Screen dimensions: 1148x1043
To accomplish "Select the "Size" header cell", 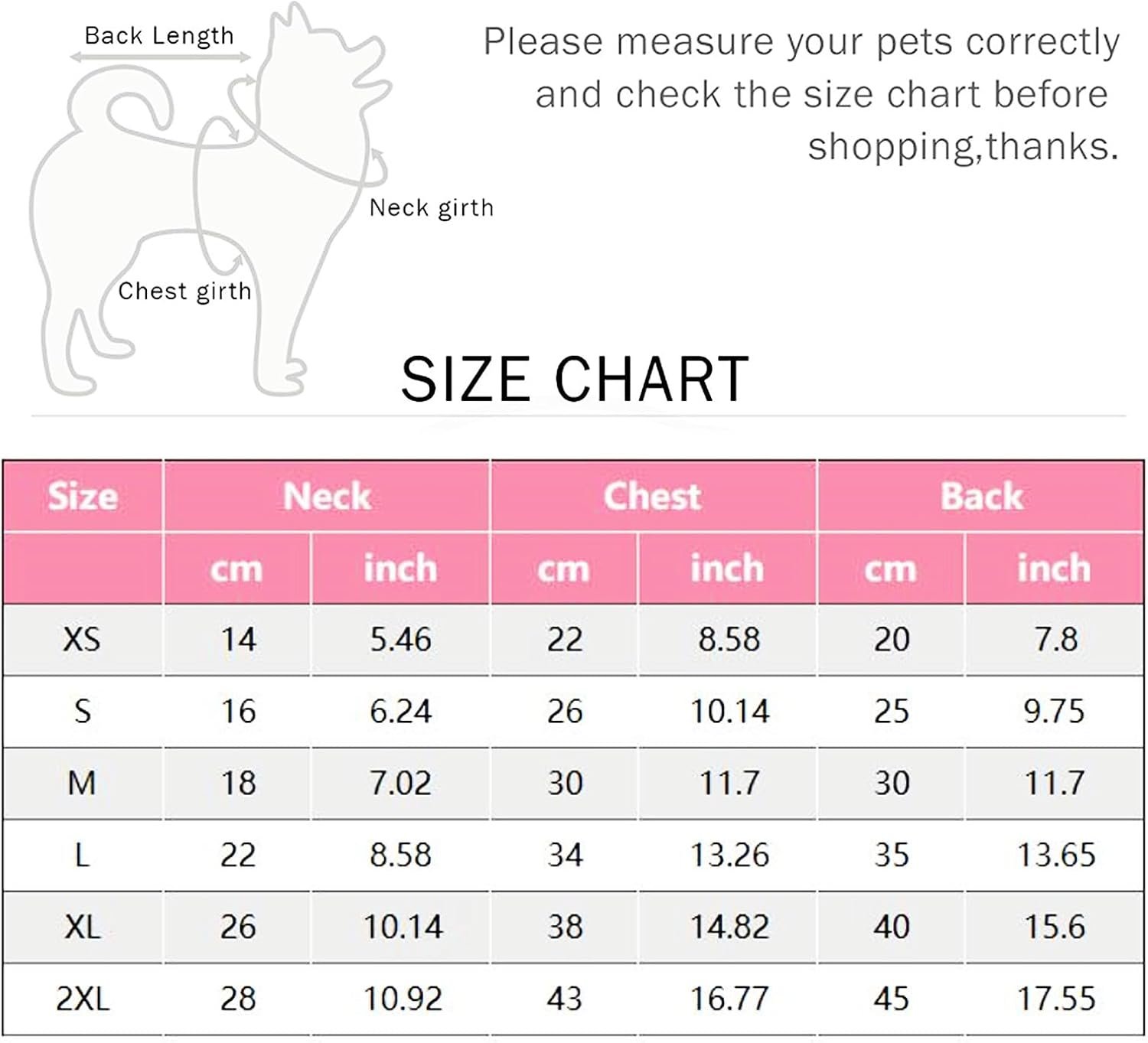I will pyautogui.click(x=83, y=496).
